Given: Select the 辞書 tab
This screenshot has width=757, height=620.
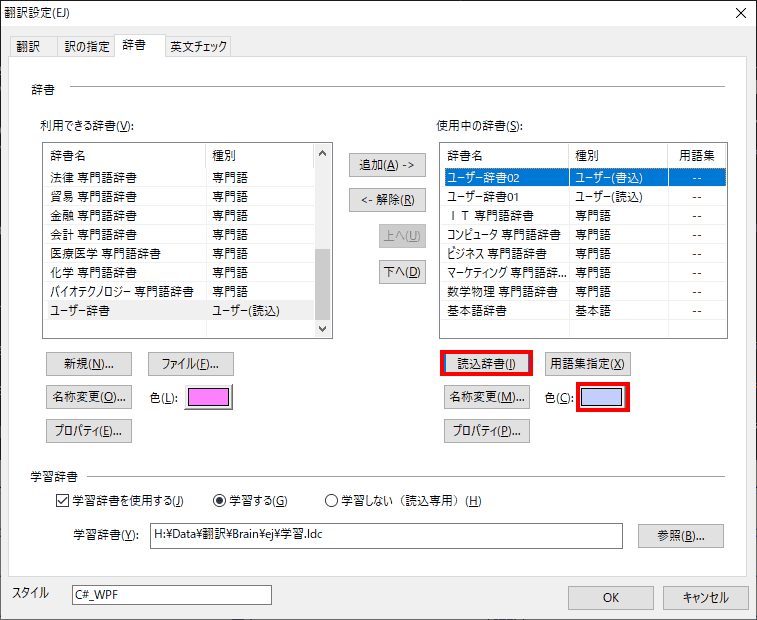Looking at the screenshot, I should (140, 45).
